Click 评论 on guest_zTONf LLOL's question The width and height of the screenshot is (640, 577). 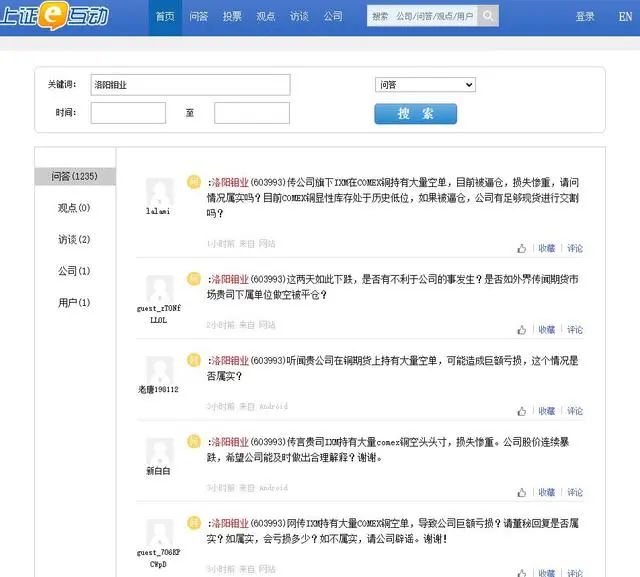575,329
